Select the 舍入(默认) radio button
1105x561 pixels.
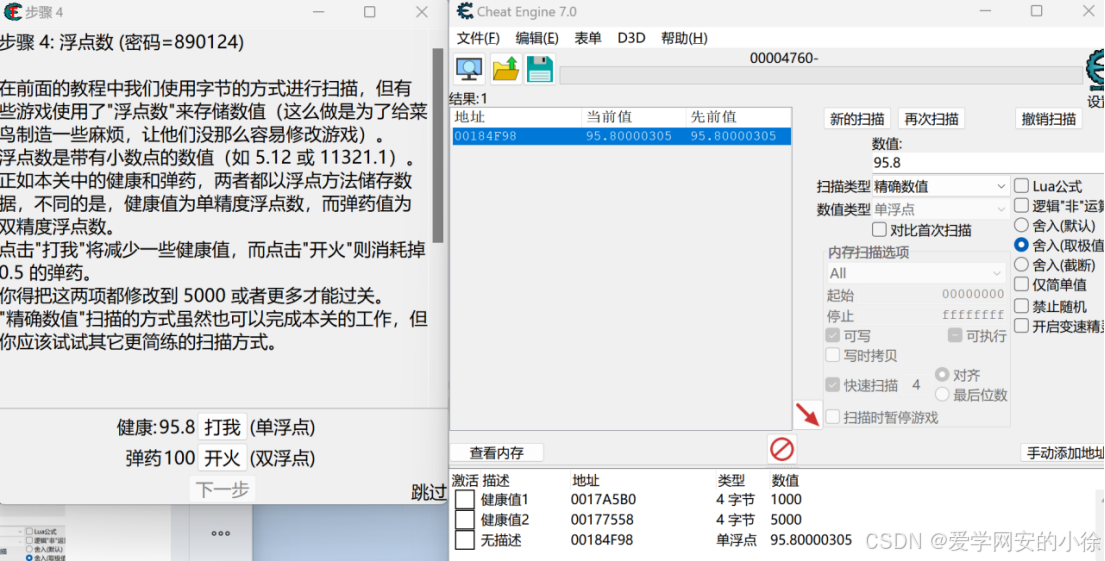[1021, 226]
